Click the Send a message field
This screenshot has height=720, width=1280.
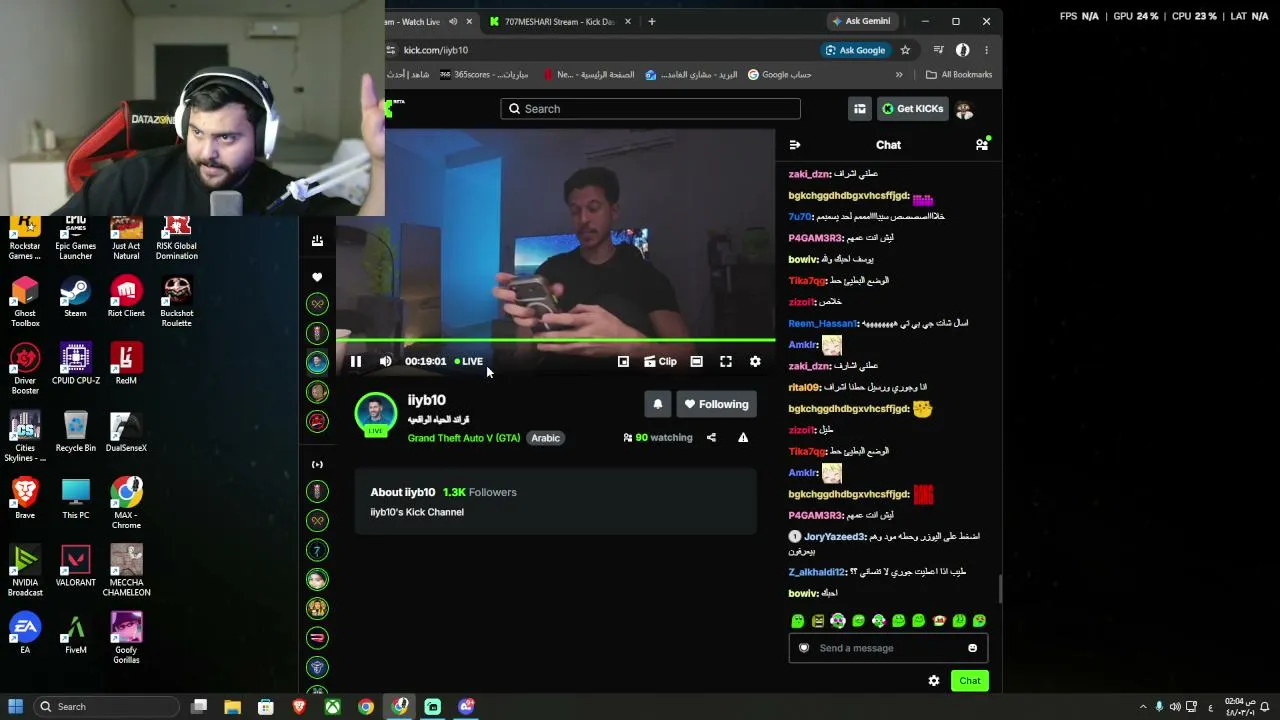tap(888, 648)
